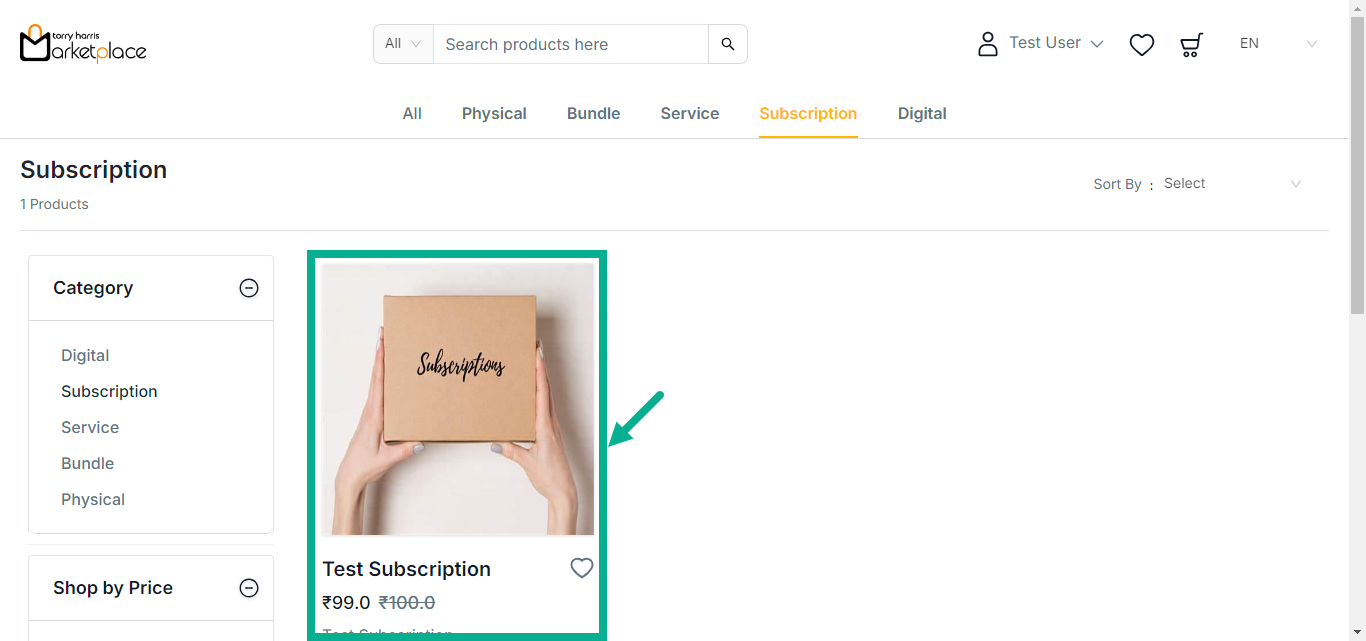The image size is (1366, 641).
Task: Open the EN language dropdown
Action: click(x=1278, y=44)
